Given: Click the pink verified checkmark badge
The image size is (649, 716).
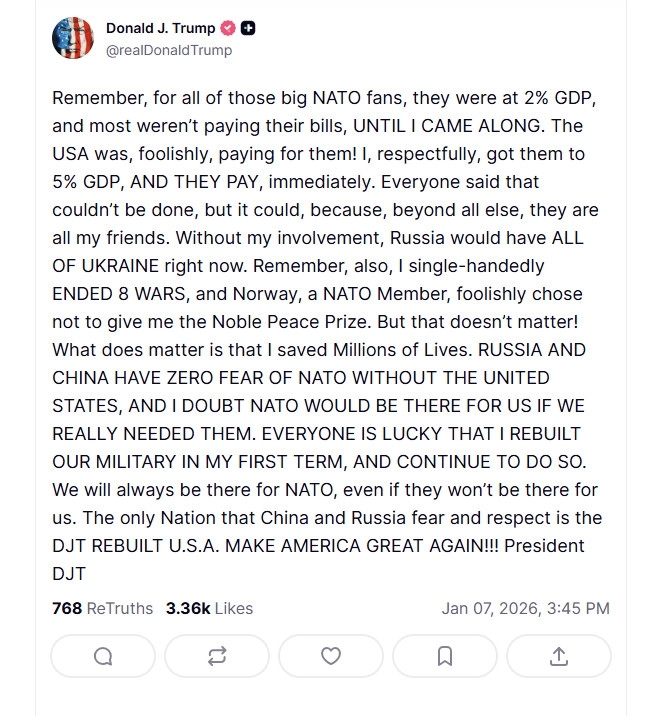Looking at the screenshot, I should pos(229,29).
